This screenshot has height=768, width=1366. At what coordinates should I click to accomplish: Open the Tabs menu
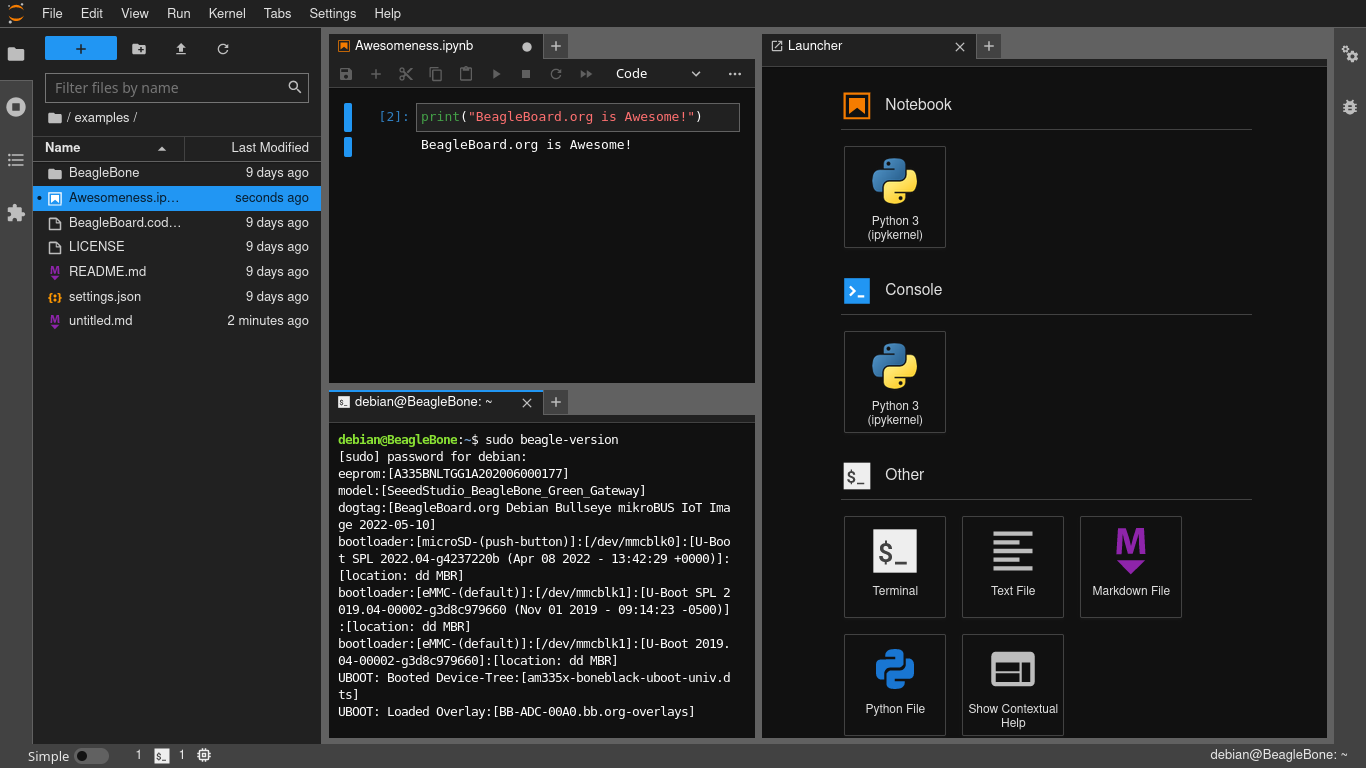(278, 13)
